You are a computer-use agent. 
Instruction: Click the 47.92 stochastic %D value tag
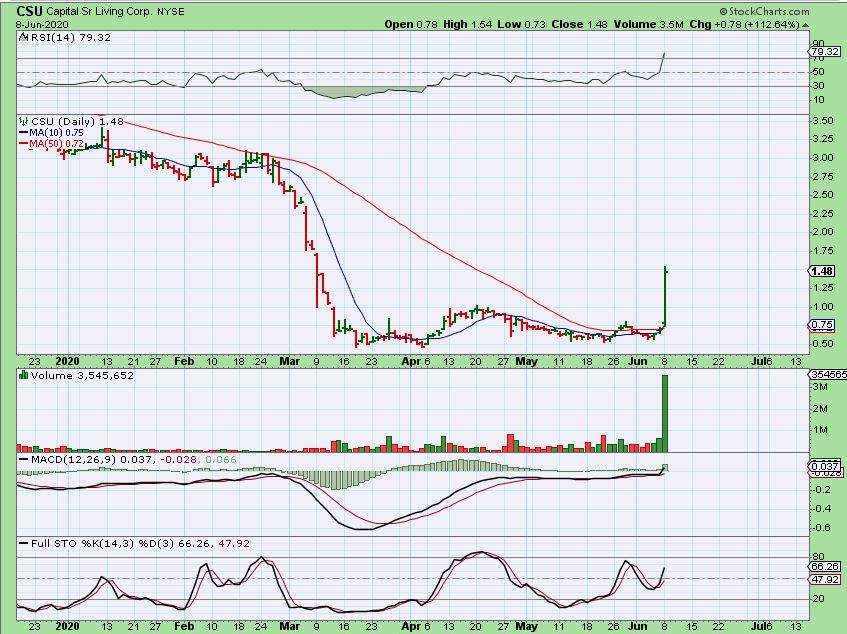tap(824, 579)
